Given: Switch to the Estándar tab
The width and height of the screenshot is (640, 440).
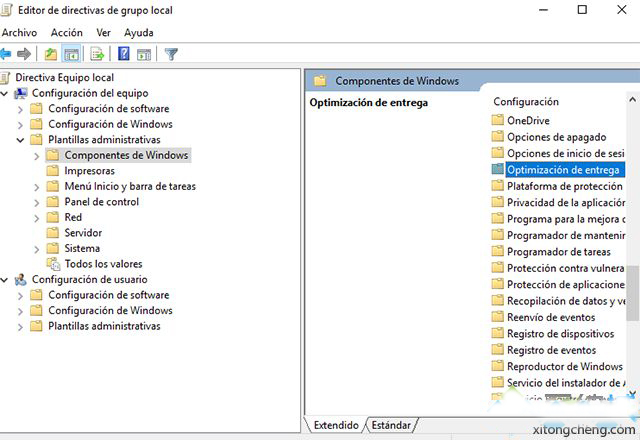Looking at the screenshot, I should (x=391, y=425).
